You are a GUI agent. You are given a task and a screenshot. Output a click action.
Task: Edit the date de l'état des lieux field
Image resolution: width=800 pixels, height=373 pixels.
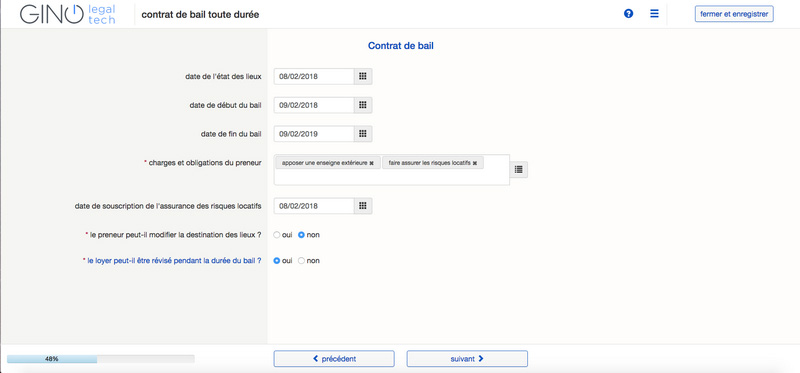(x=314, y=77)
